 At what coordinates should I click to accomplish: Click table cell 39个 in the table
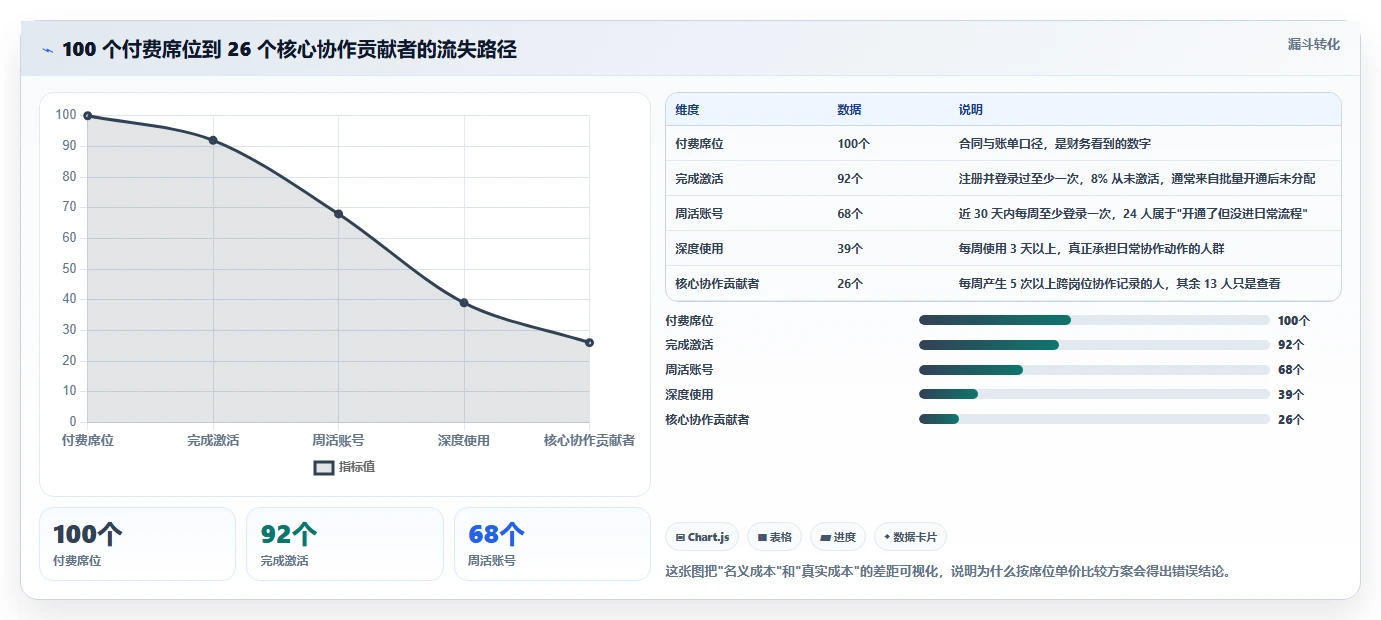click(x=850, y=249)
